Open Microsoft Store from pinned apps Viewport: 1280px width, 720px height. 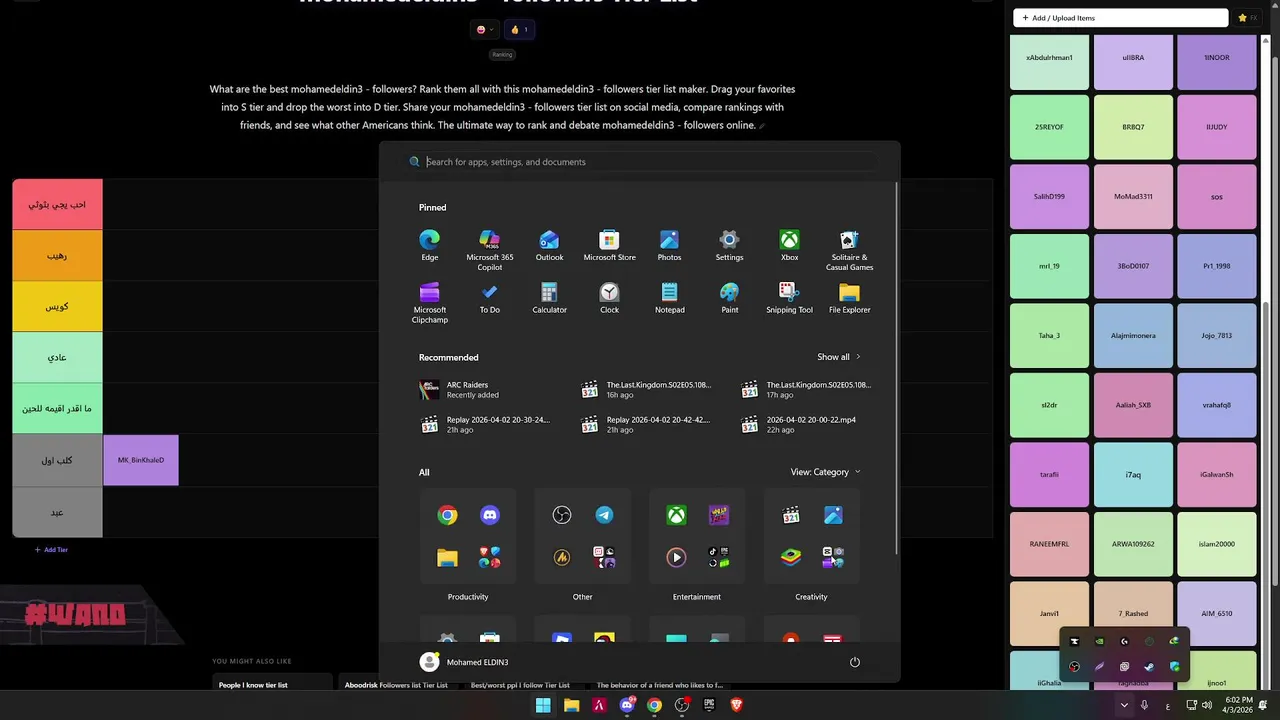tap(609, 246)
